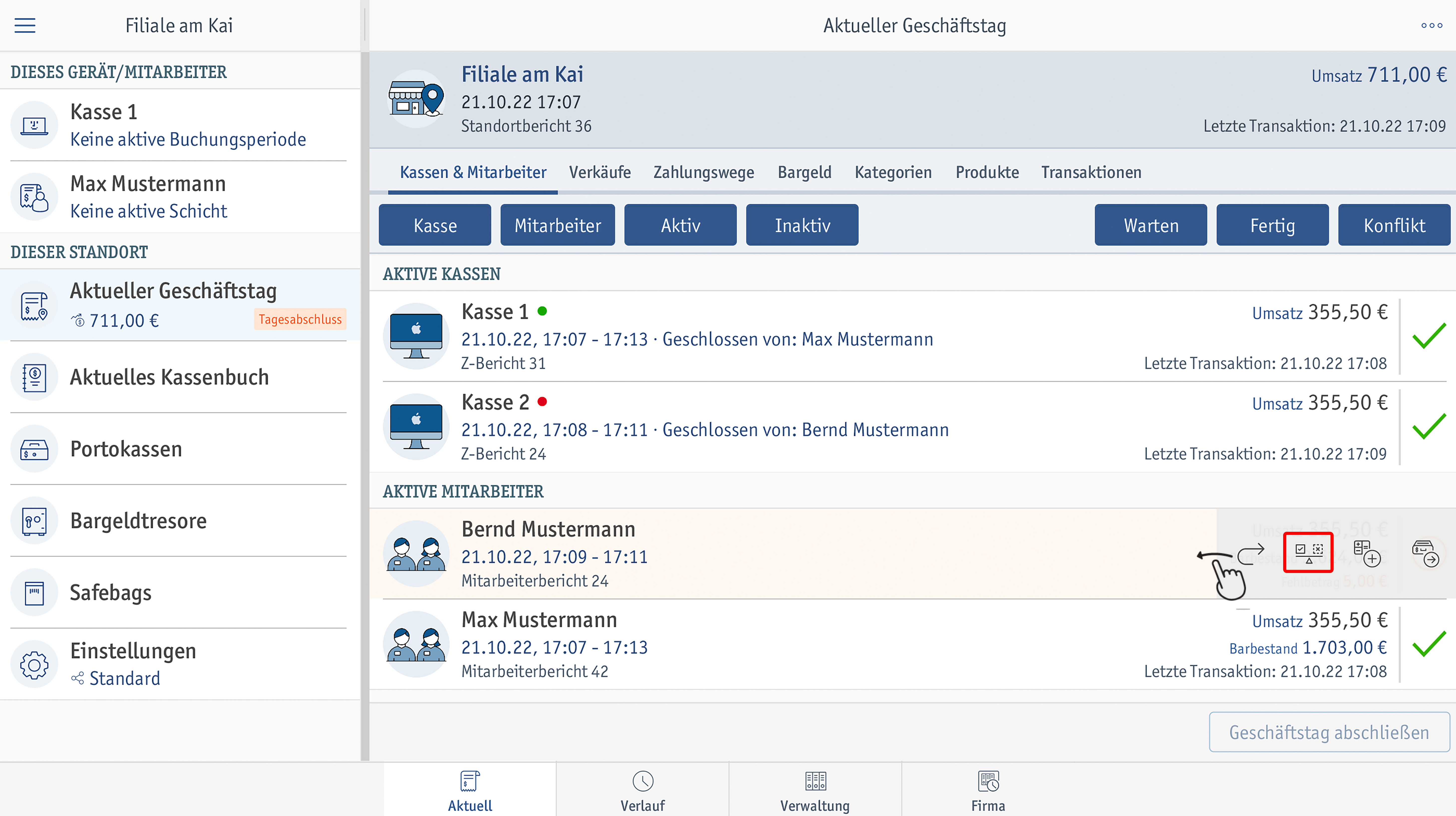Screen dimensions: 1456x816
Task: Click 'Barbestand 1.703,00 €' value
Action: click(x=1308, y=648)
